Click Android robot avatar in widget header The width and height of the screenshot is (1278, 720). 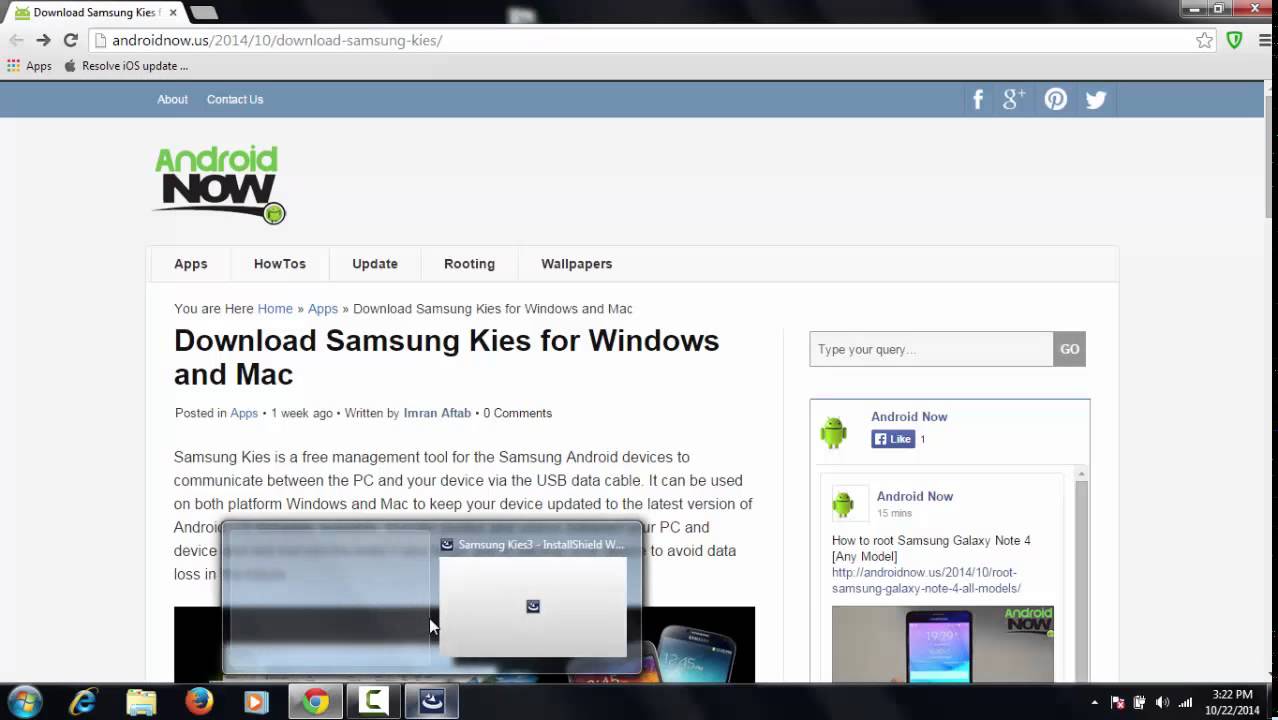[834, 431]
